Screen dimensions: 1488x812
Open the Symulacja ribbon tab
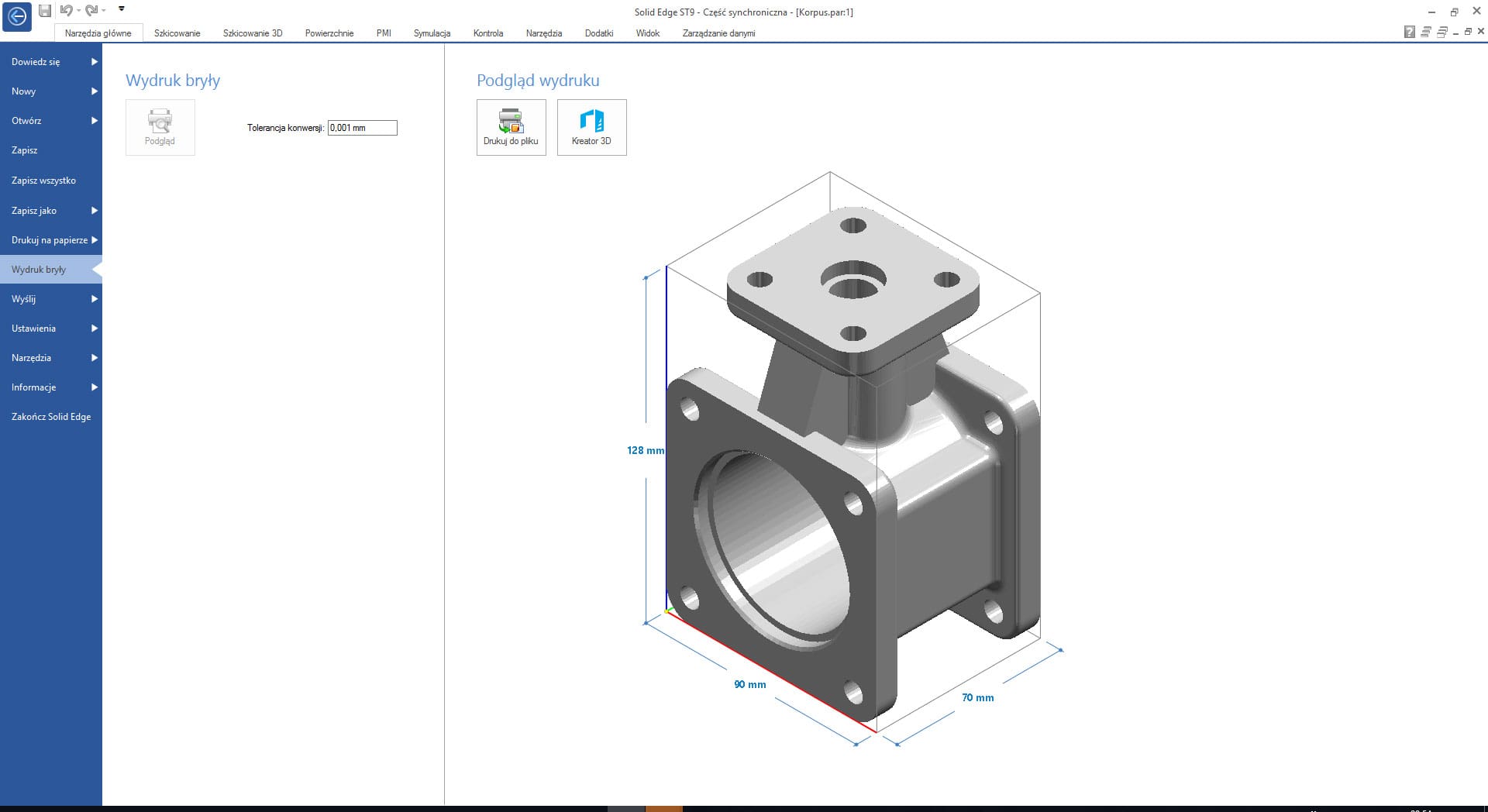432,33
